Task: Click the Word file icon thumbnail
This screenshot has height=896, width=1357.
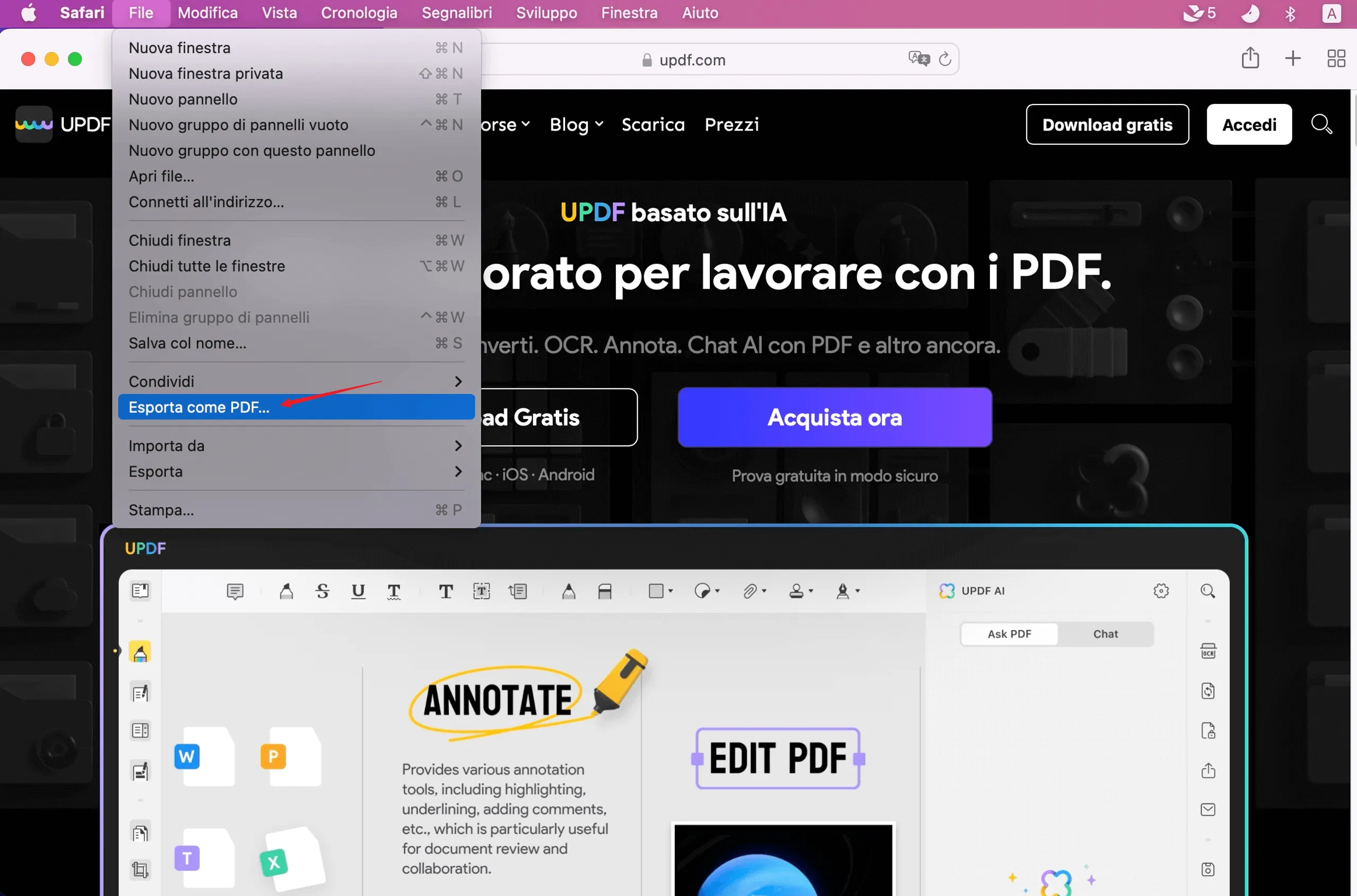Action: click(204, 756)
